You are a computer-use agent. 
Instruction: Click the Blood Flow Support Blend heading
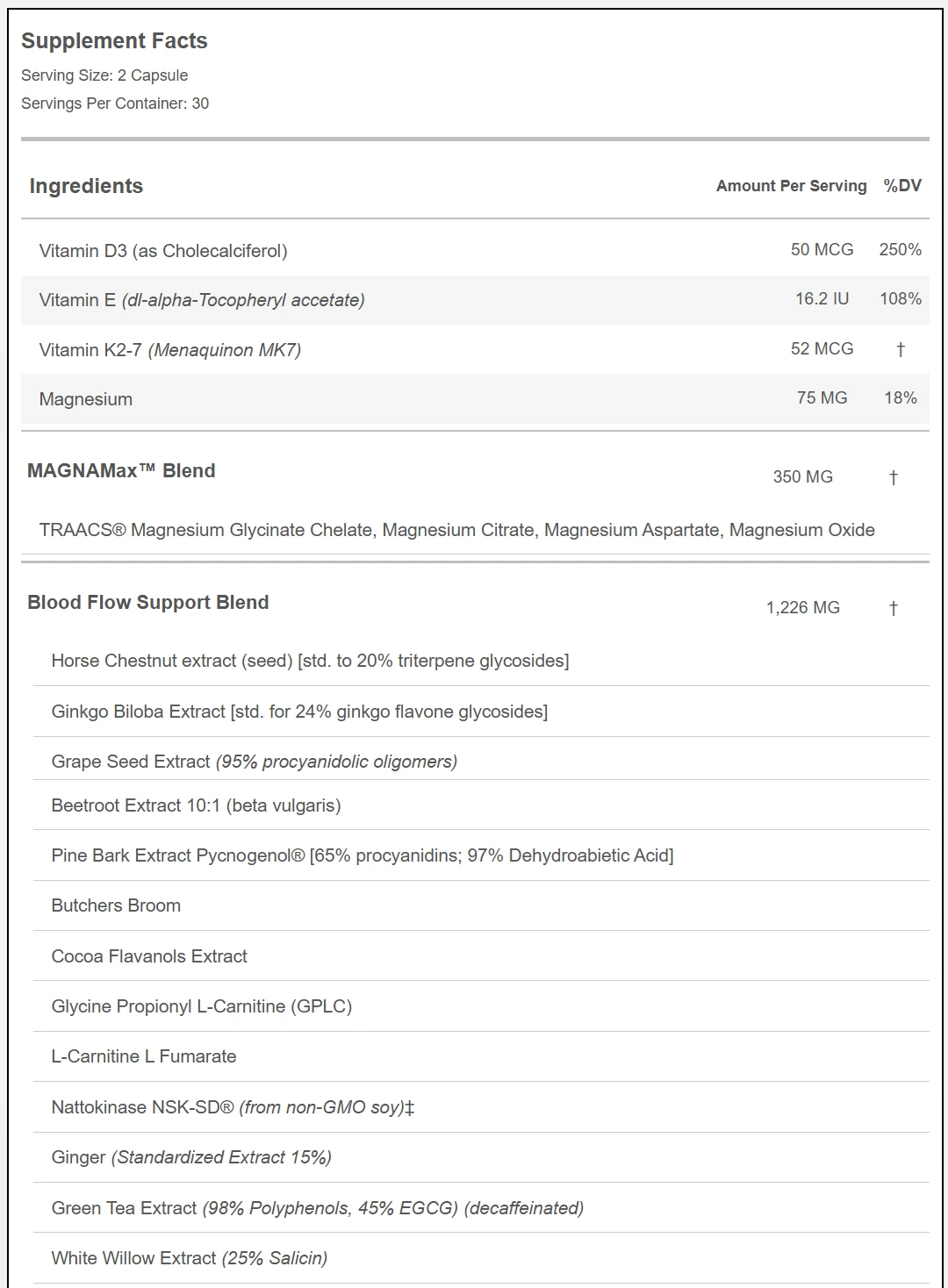pos(148,603)
